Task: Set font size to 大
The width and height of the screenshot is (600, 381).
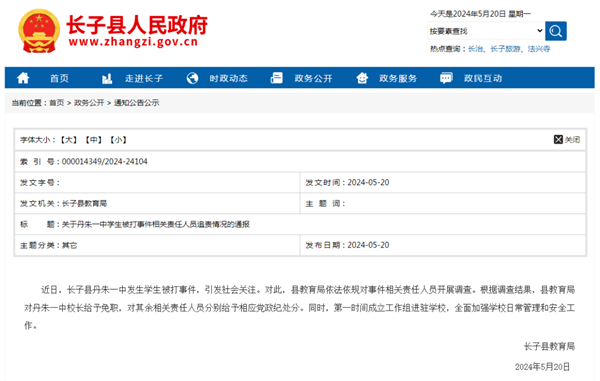Action: tap(69, 140)
